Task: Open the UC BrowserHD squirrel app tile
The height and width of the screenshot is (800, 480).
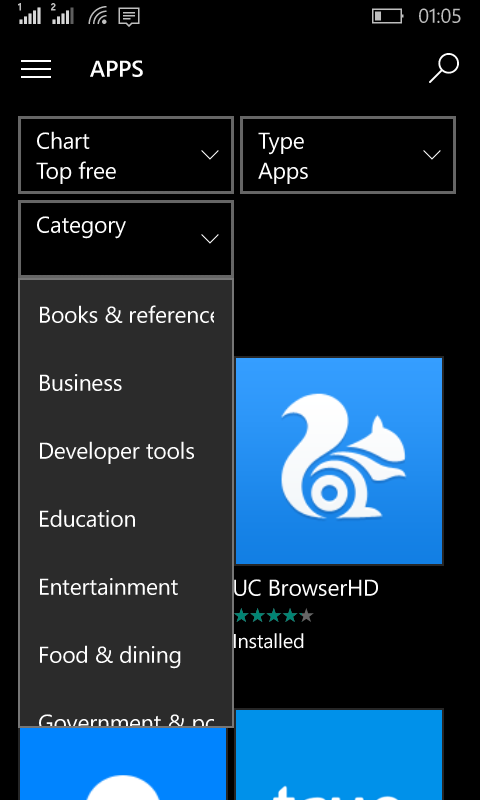Action: [339, 461]
